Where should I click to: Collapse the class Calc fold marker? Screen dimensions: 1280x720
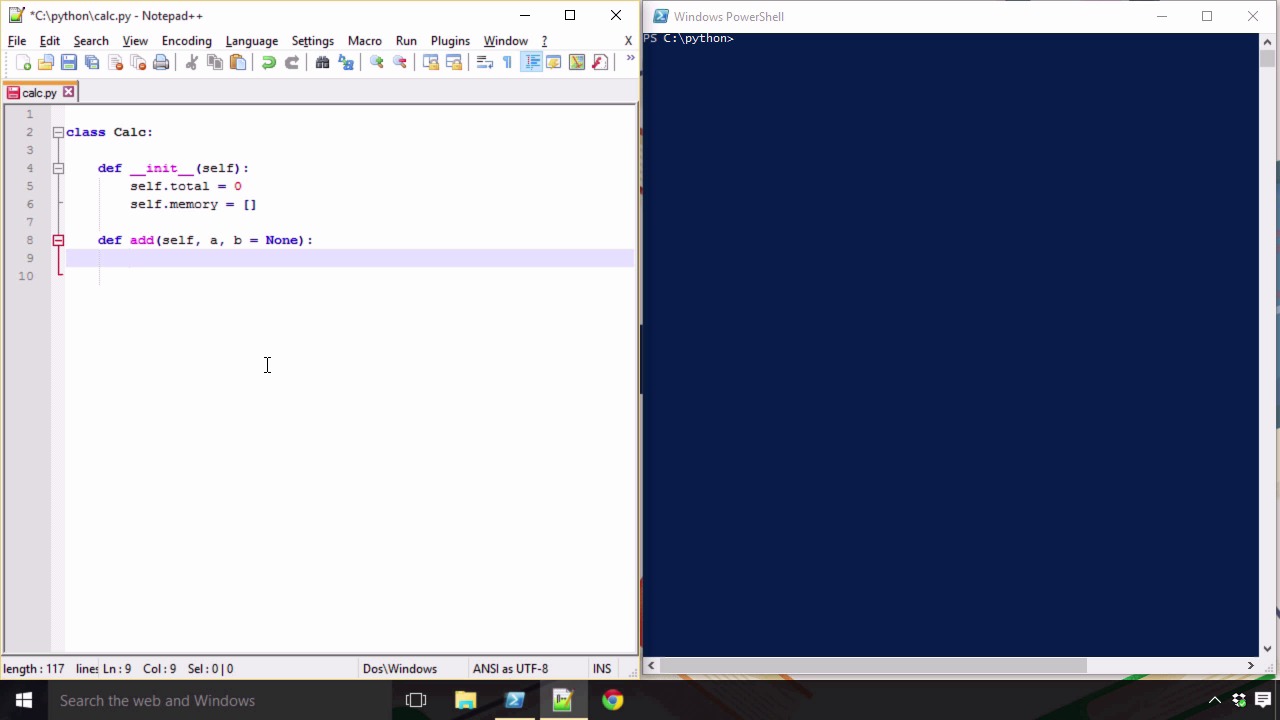tap(58, 132)
